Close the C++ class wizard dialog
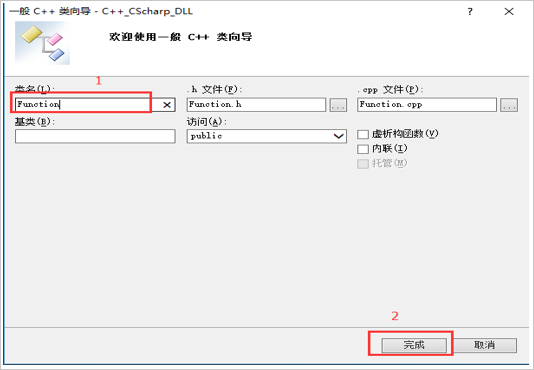 click(509, 12)
